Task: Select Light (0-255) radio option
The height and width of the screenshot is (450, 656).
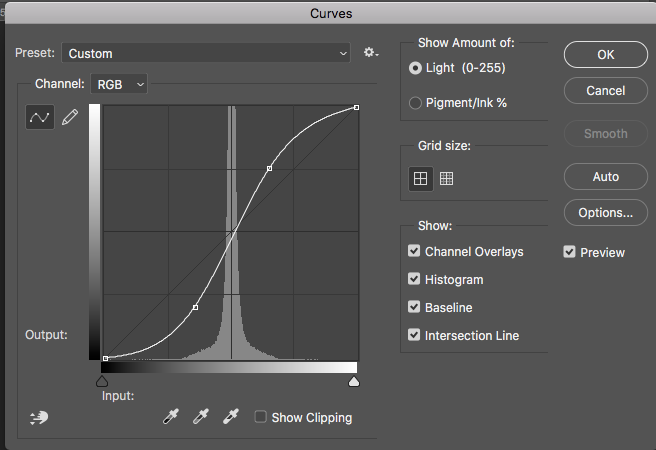Action: pos(416,68)
